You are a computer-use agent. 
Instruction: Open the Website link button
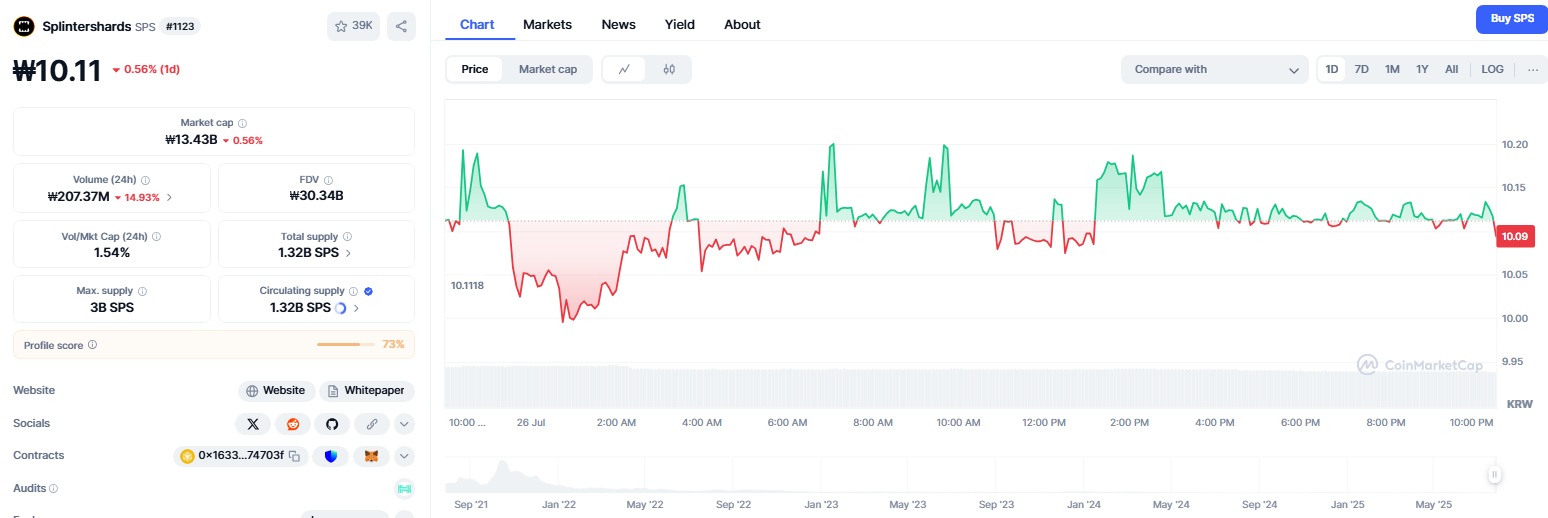[x=276, y=391]
